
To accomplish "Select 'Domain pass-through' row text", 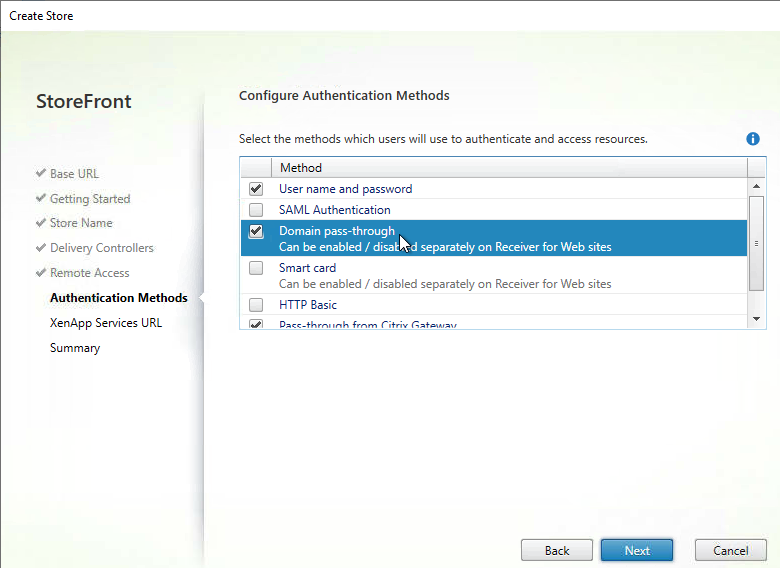I will point(337,231).
